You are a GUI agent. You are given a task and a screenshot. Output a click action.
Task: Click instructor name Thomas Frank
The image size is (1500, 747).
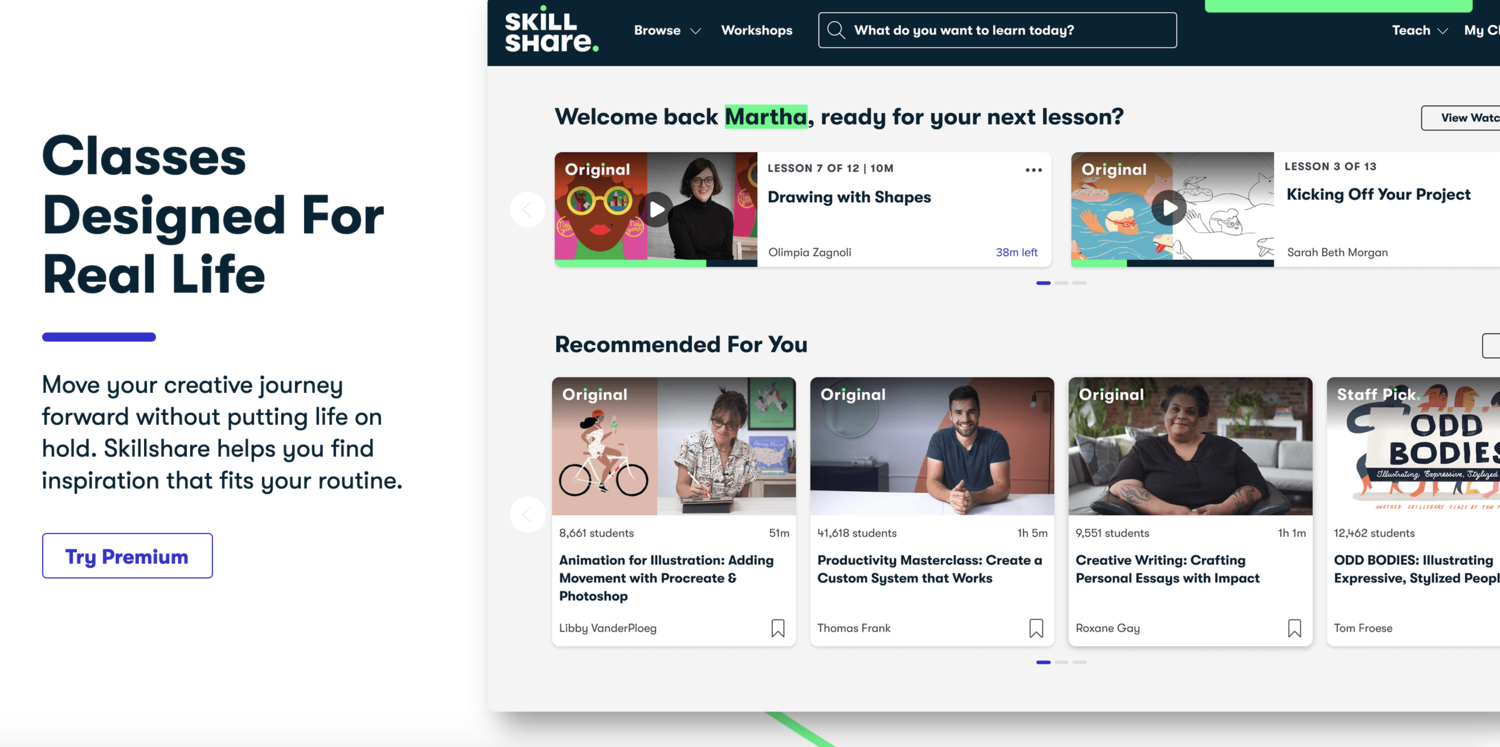click(854, 628)
